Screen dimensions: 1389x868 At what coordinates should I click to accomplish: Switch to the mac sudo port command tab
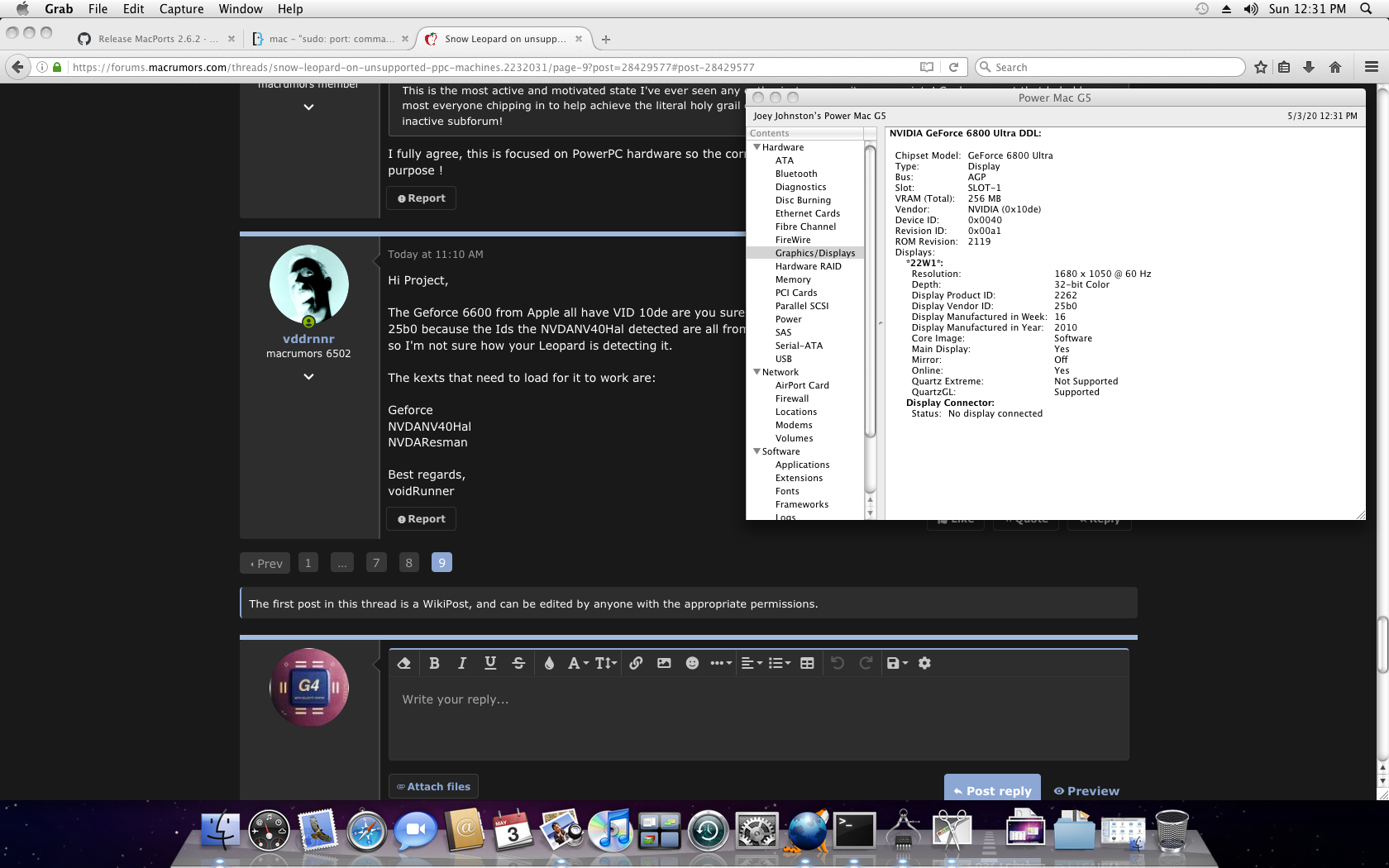pyautogui.click(x=329, y=39)
